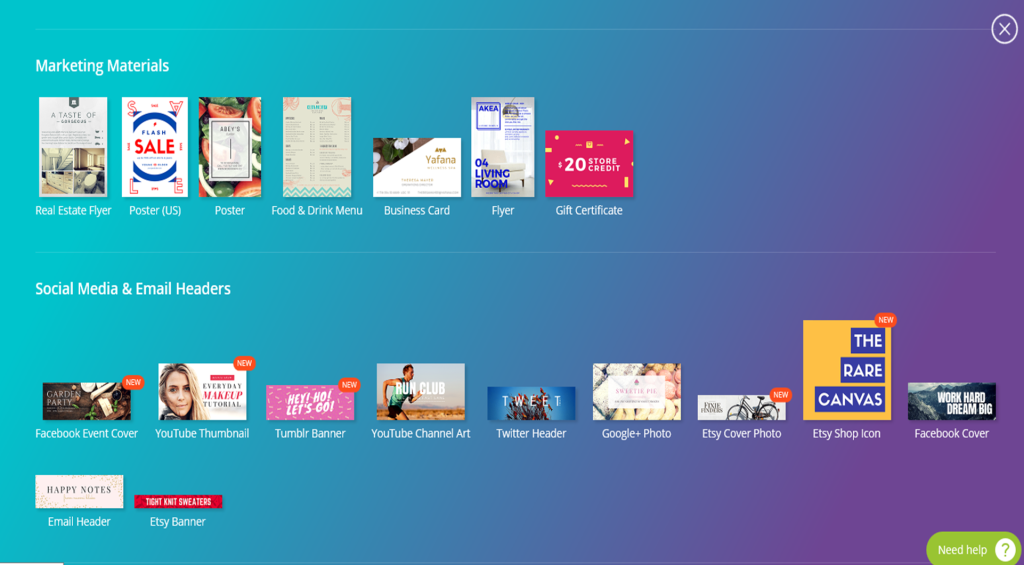Screen dimensions: 1024x565
Task: Click the Social Media & Email Headers heading
Action: click(x=133, y=289)
